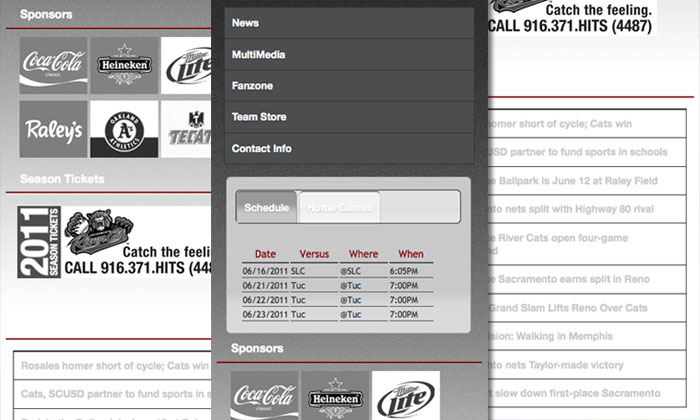Select the 06/16/2011 SLC game row

tap(338, 271)
